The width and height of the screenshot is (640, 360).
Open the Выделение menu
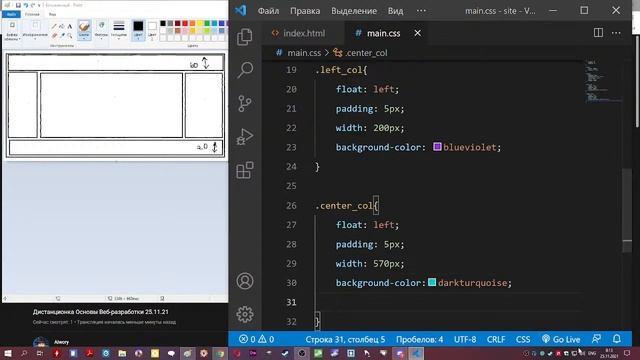[x=354, y=11]
